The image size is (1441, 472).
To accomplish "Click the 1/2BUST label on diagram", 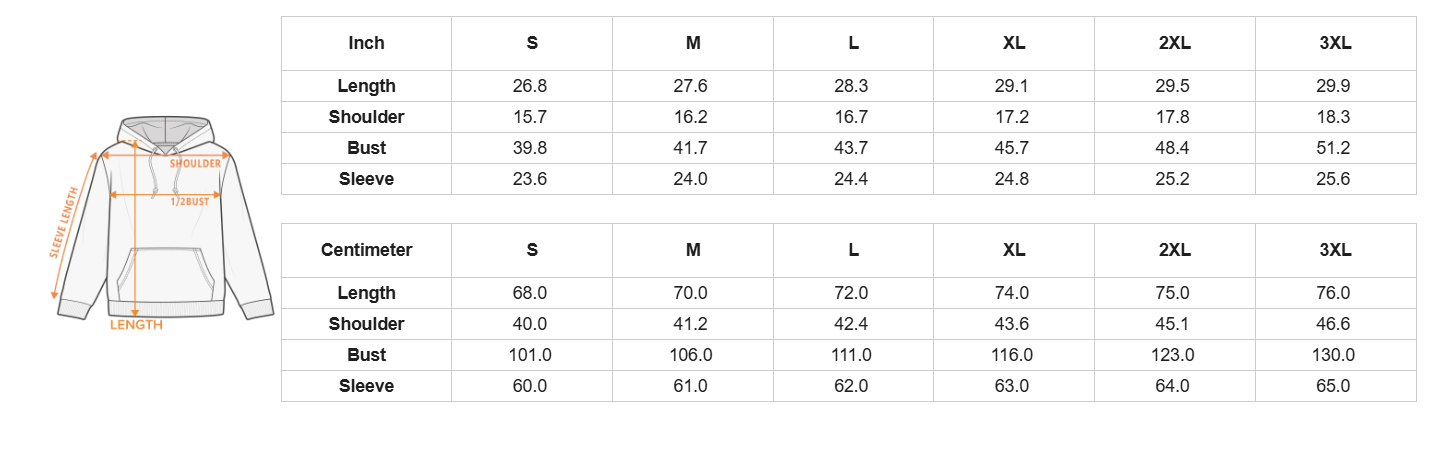I will pyautogui.click(x=189, y=202).
